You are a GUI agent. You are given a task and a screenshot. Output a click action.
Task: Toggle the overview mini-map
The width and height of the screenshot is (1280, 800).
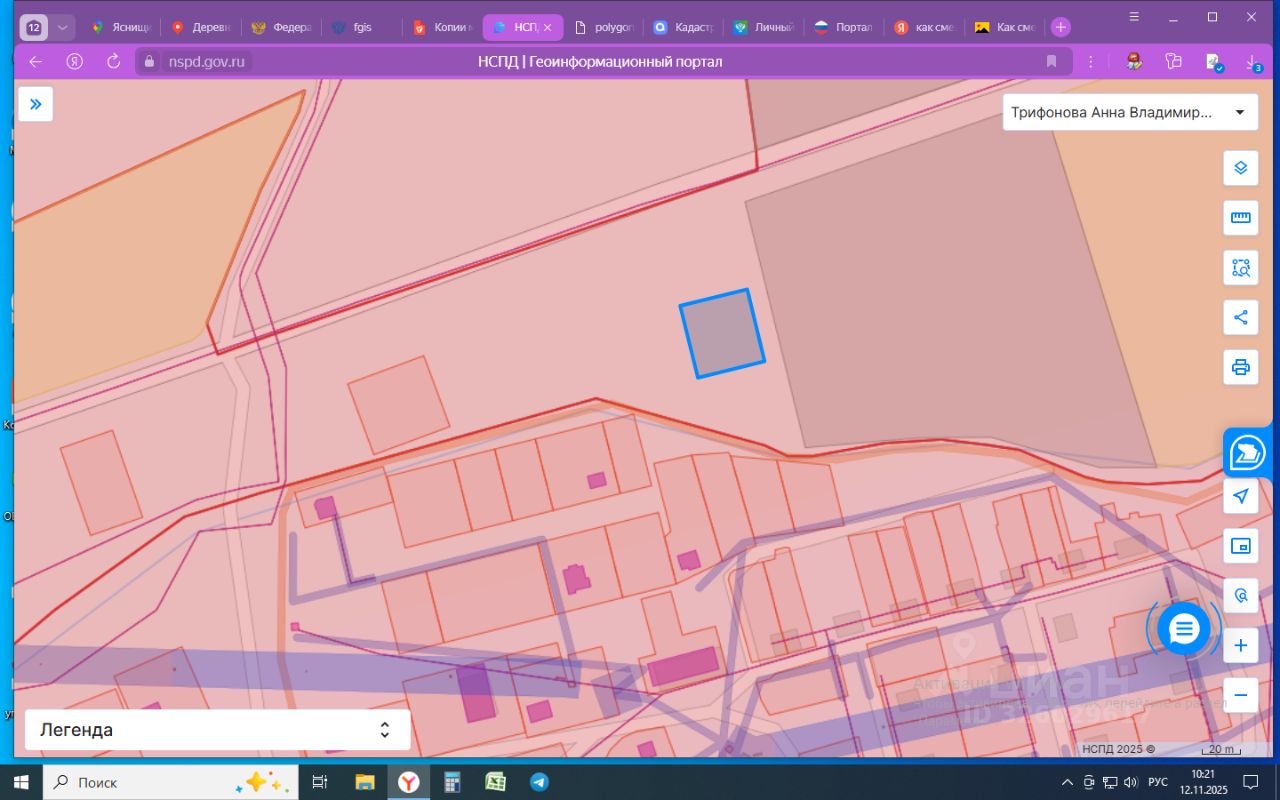1241,546
